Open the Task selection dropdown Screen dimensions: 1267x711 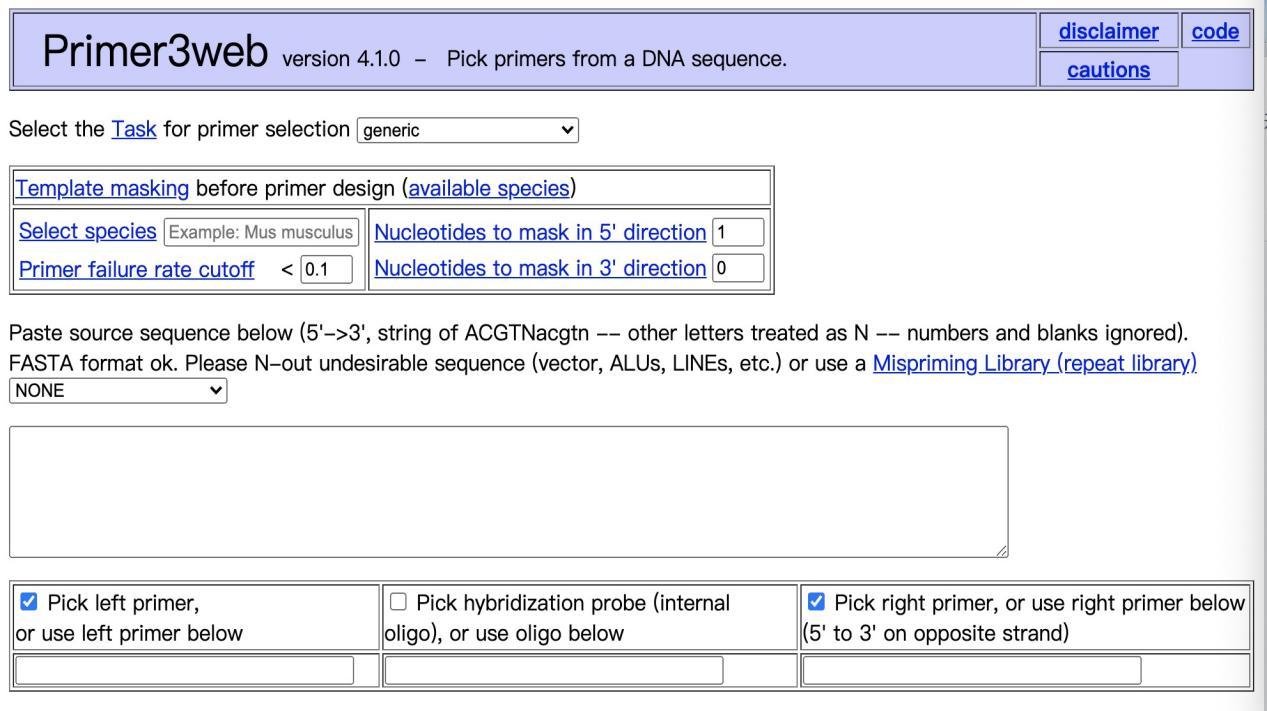467,130
